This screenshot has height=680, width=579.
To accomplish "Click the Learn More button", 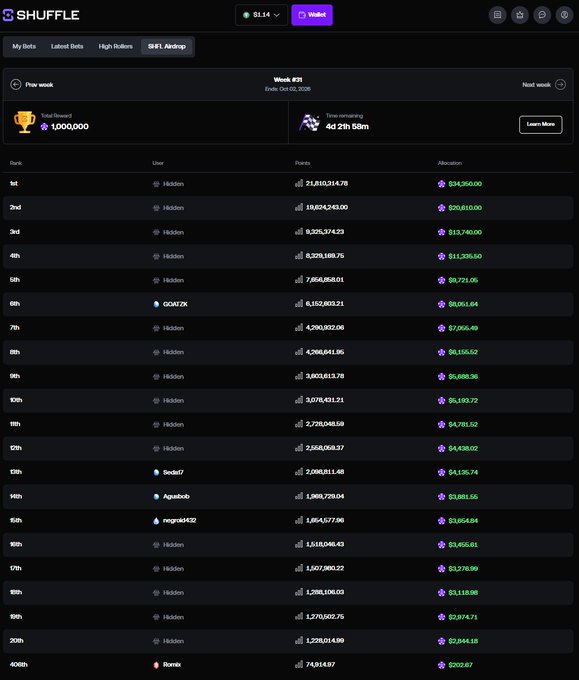I will (x=540, y=124).
